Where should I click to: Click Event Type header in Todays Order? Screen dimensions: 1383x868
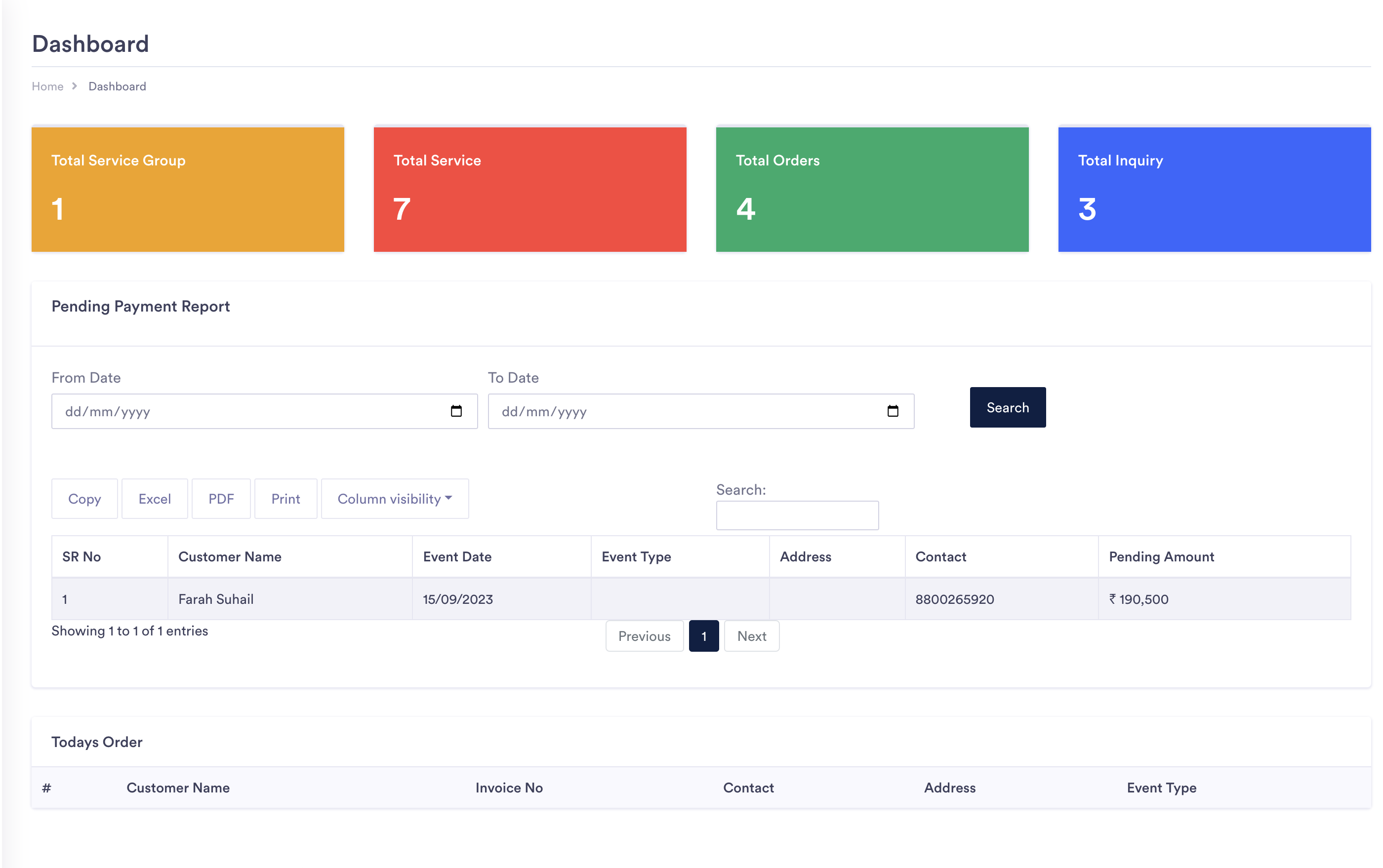tap(1161, 788)
